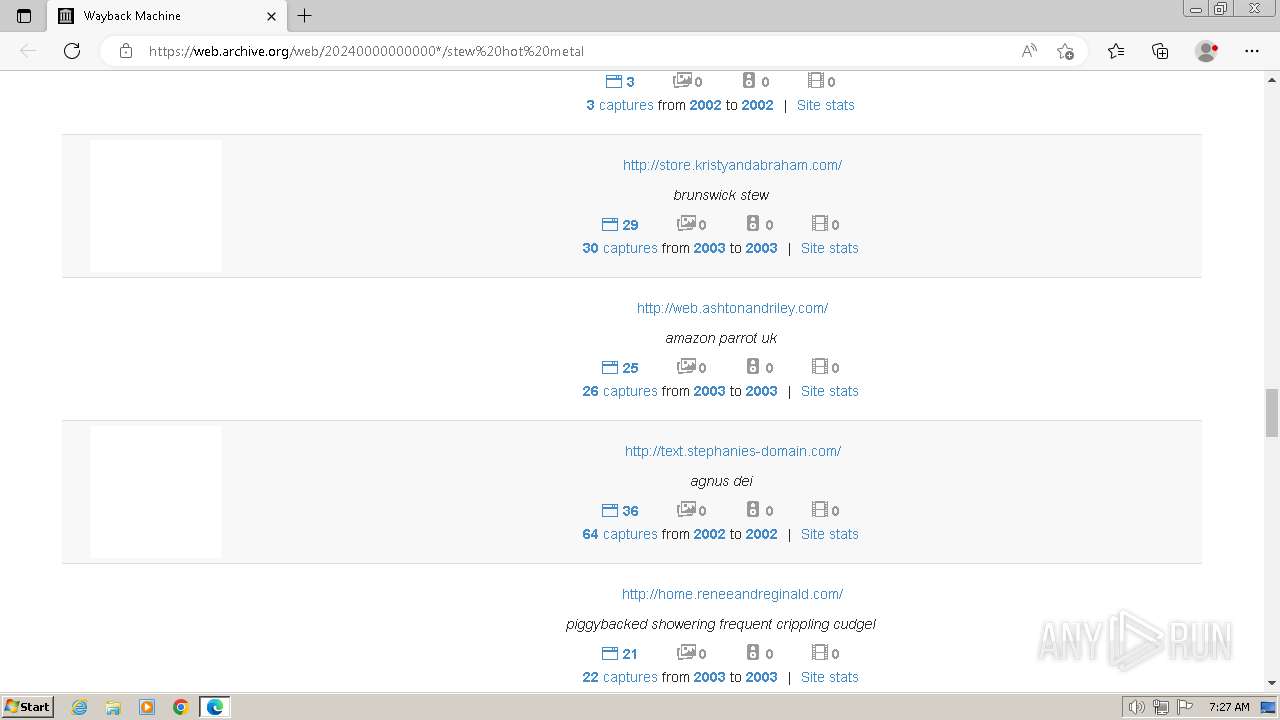
Task: Open home.reneeandreginald.com link
Action: coord(732,594)
